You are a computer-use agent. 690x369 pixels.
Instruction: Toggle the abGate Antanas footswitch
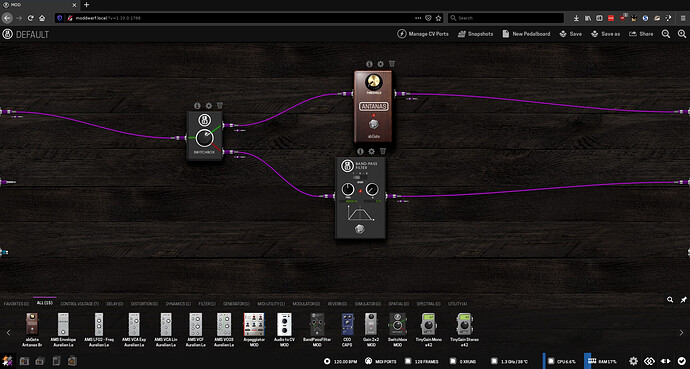click(x=374, y=124)
